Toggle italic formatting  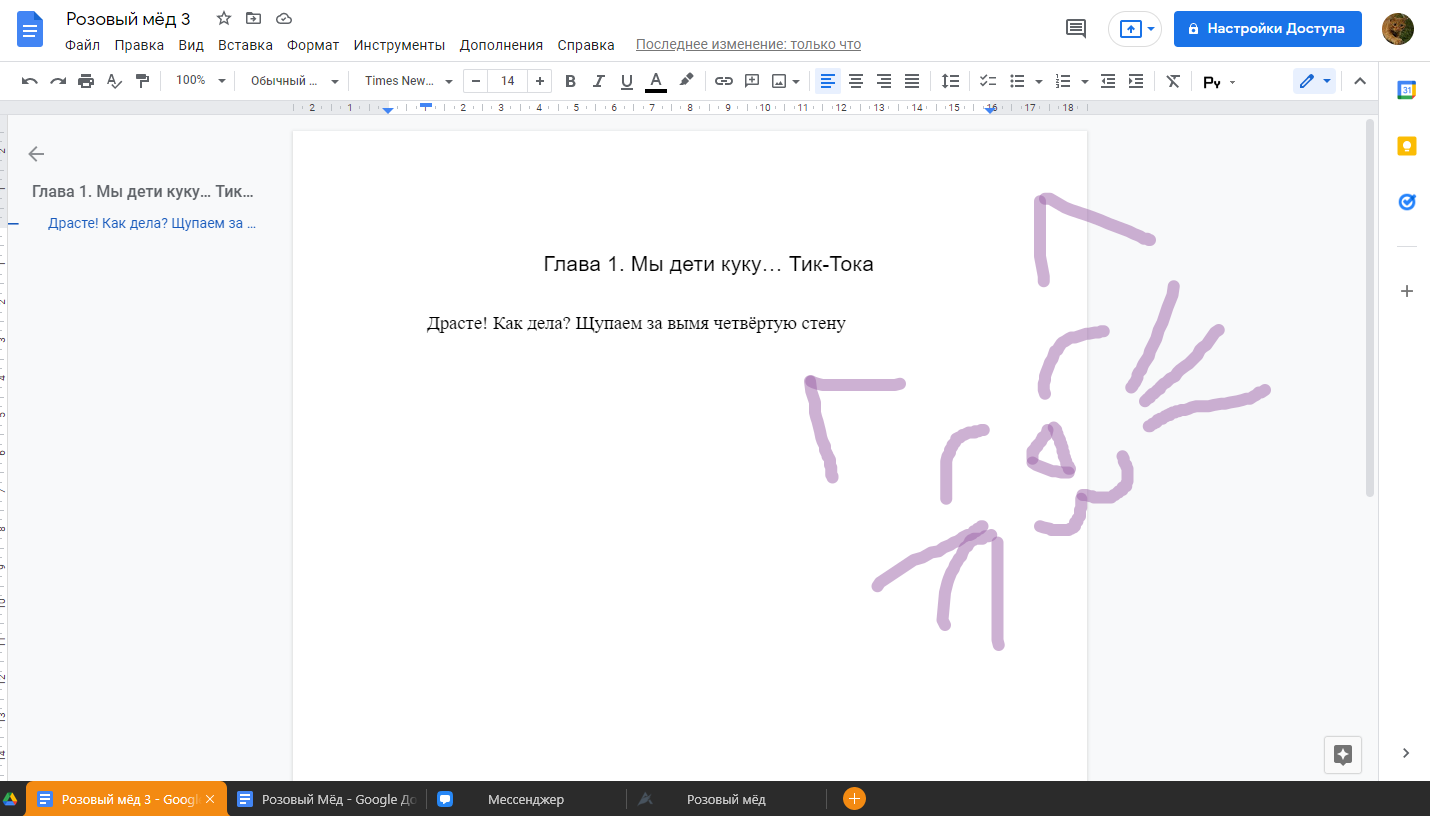pos(598,81)
